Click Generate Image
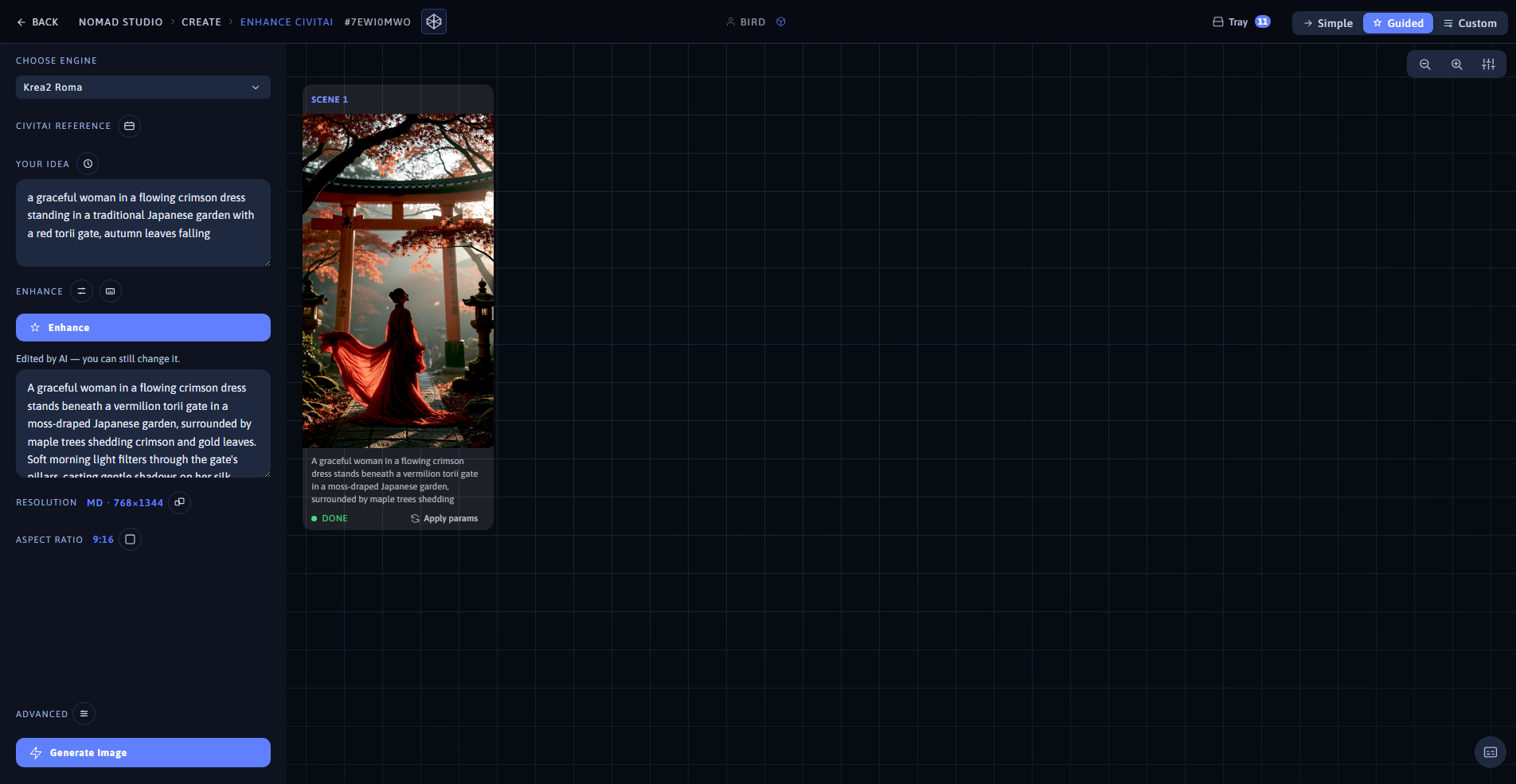Image resolution: width=1516 pixels, height=784 pixels. click(143, 753)
